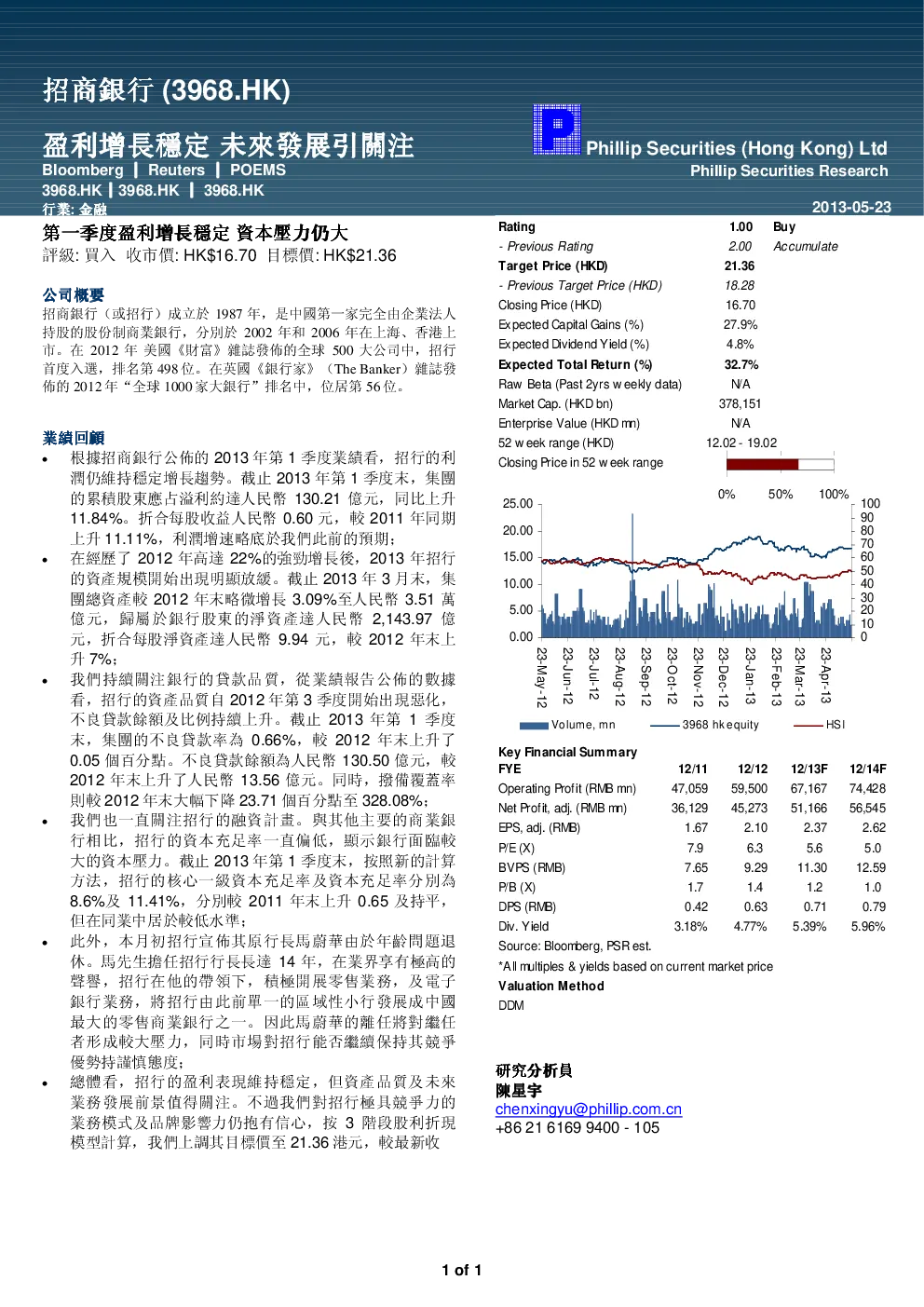924x1307 pixels.
Task: Select the 業績回顧 section heading
Action: (74, 437)
